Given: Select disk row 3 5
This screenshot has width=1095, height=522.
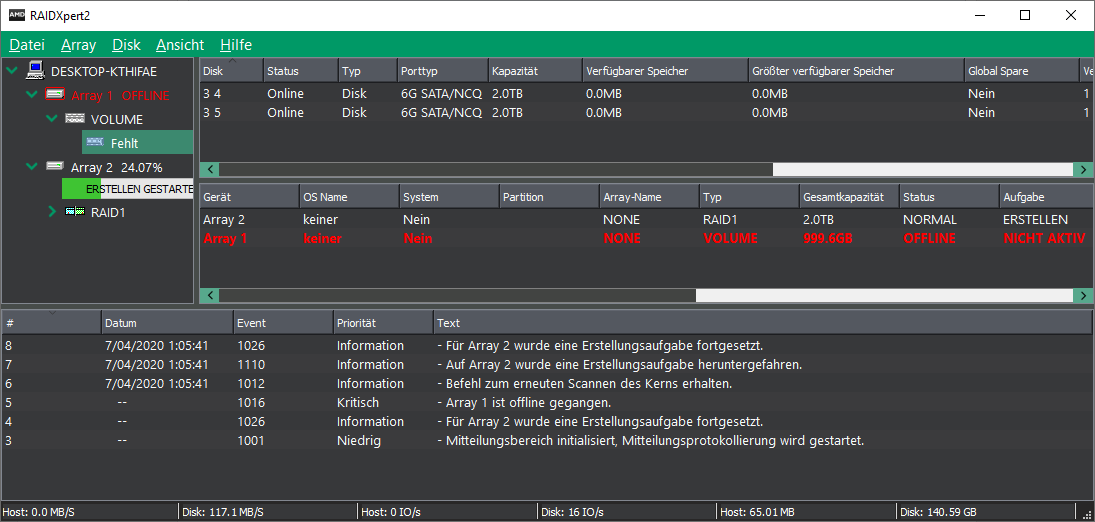Looking at the screenshot, I should coord(647,113).
